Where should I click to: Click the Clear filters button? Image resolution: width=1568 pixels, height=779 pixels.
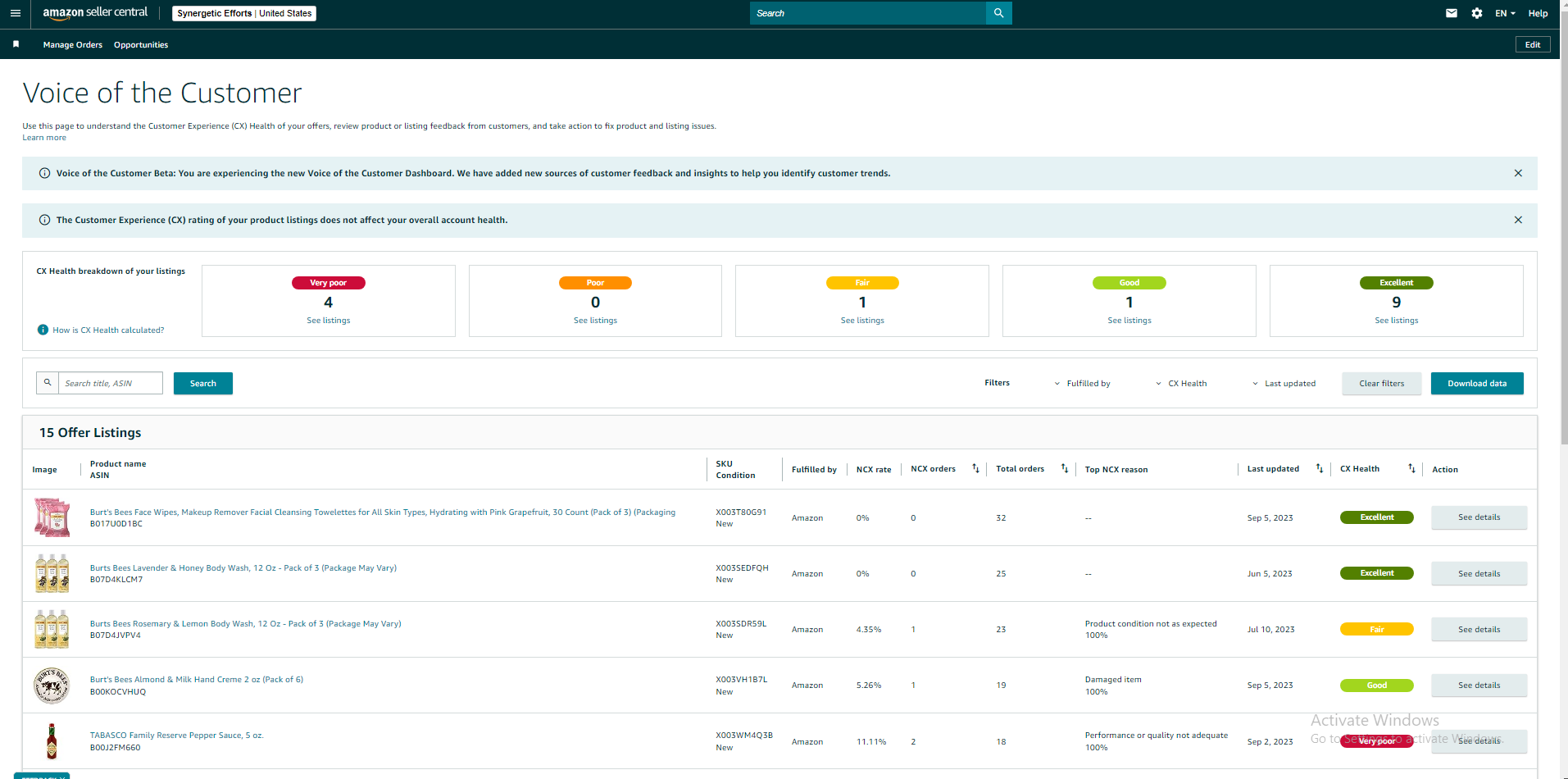pyautogui.click(x=1382, y=383)
